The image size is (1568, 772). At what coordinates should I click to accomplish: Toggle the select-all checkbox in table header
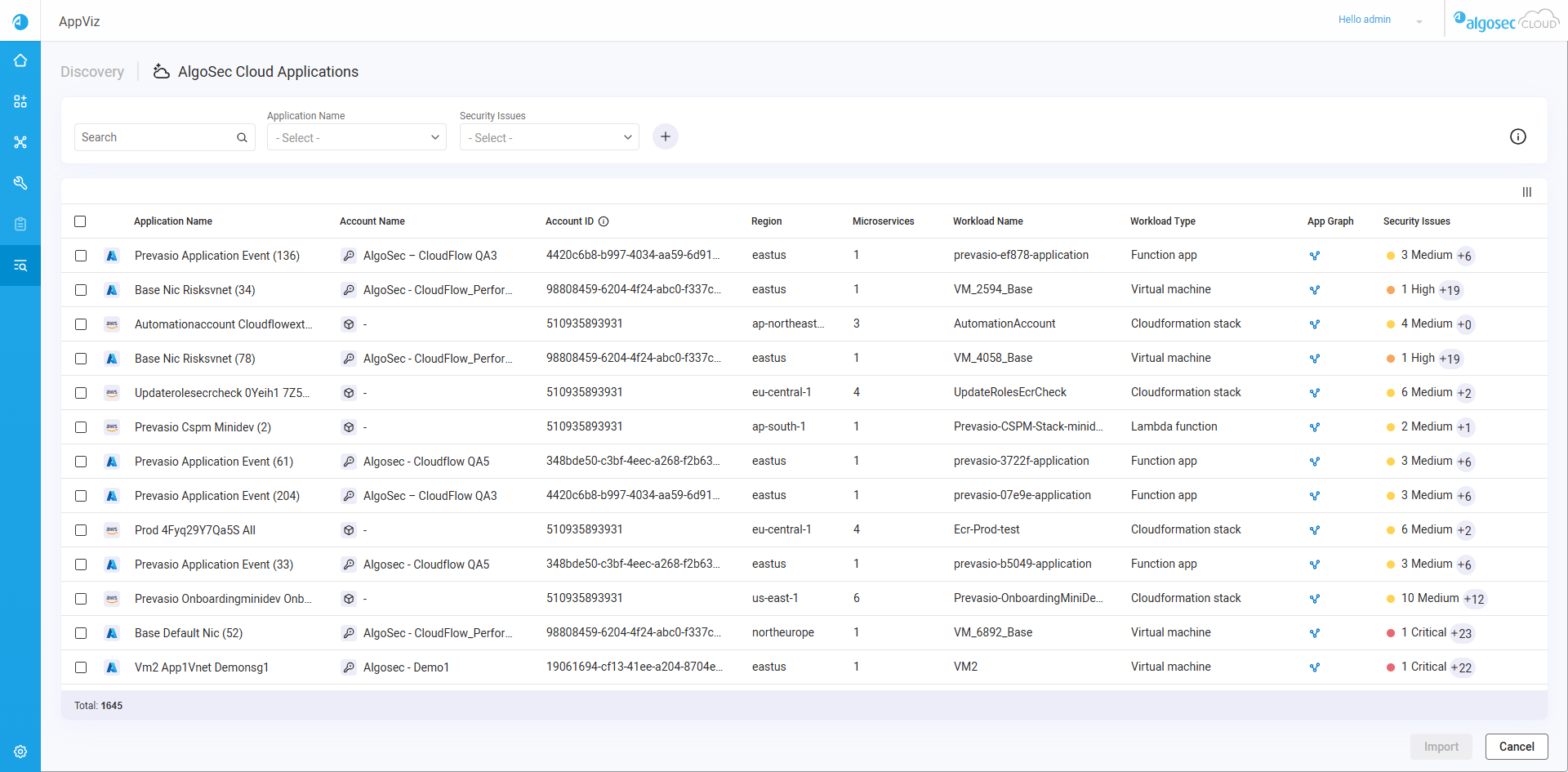coord(80,221)
